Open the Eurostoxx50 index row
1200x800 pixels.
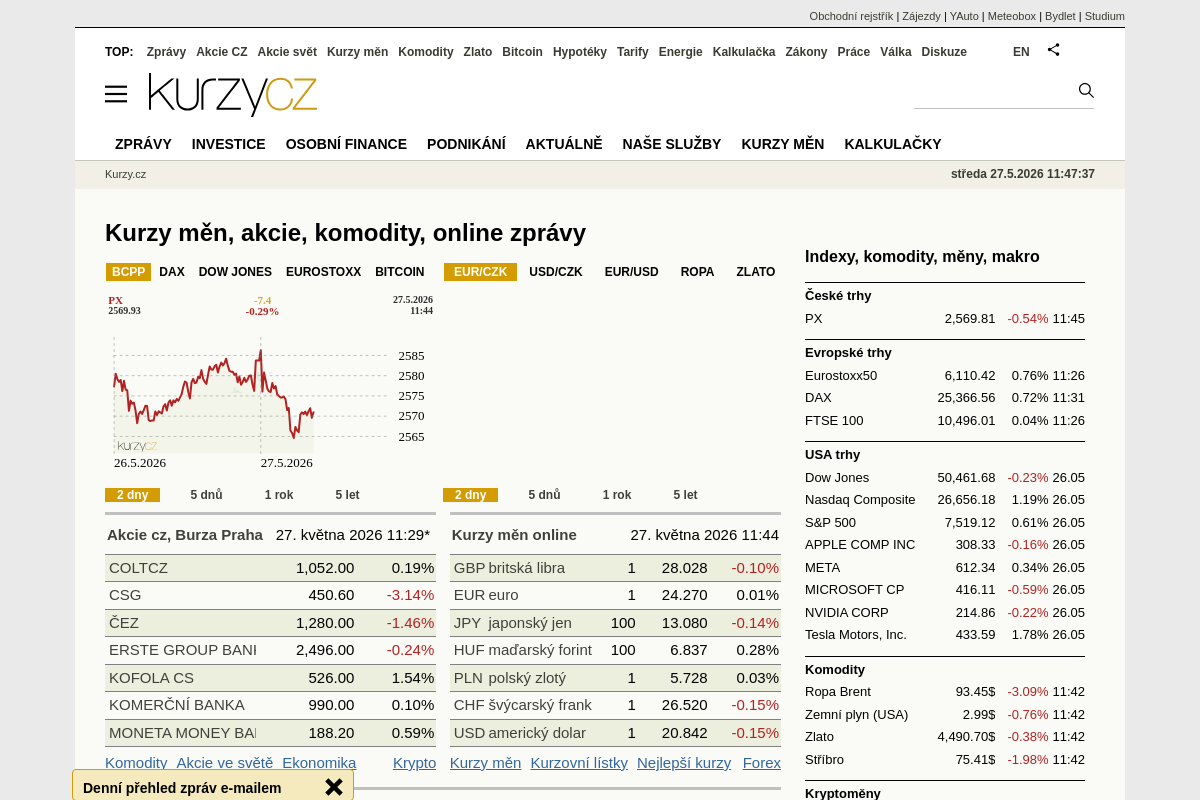coord(945,376)
